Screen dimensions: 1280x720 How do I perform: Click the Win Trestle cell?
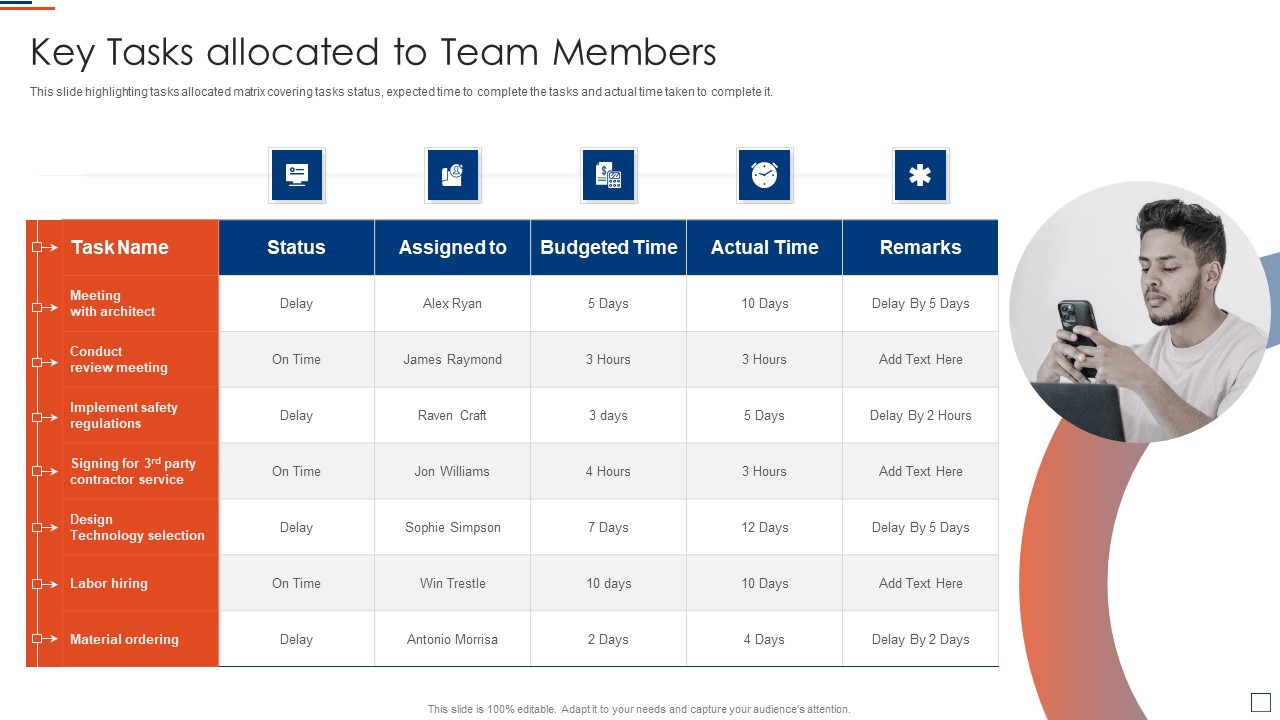tap(453, 583)
